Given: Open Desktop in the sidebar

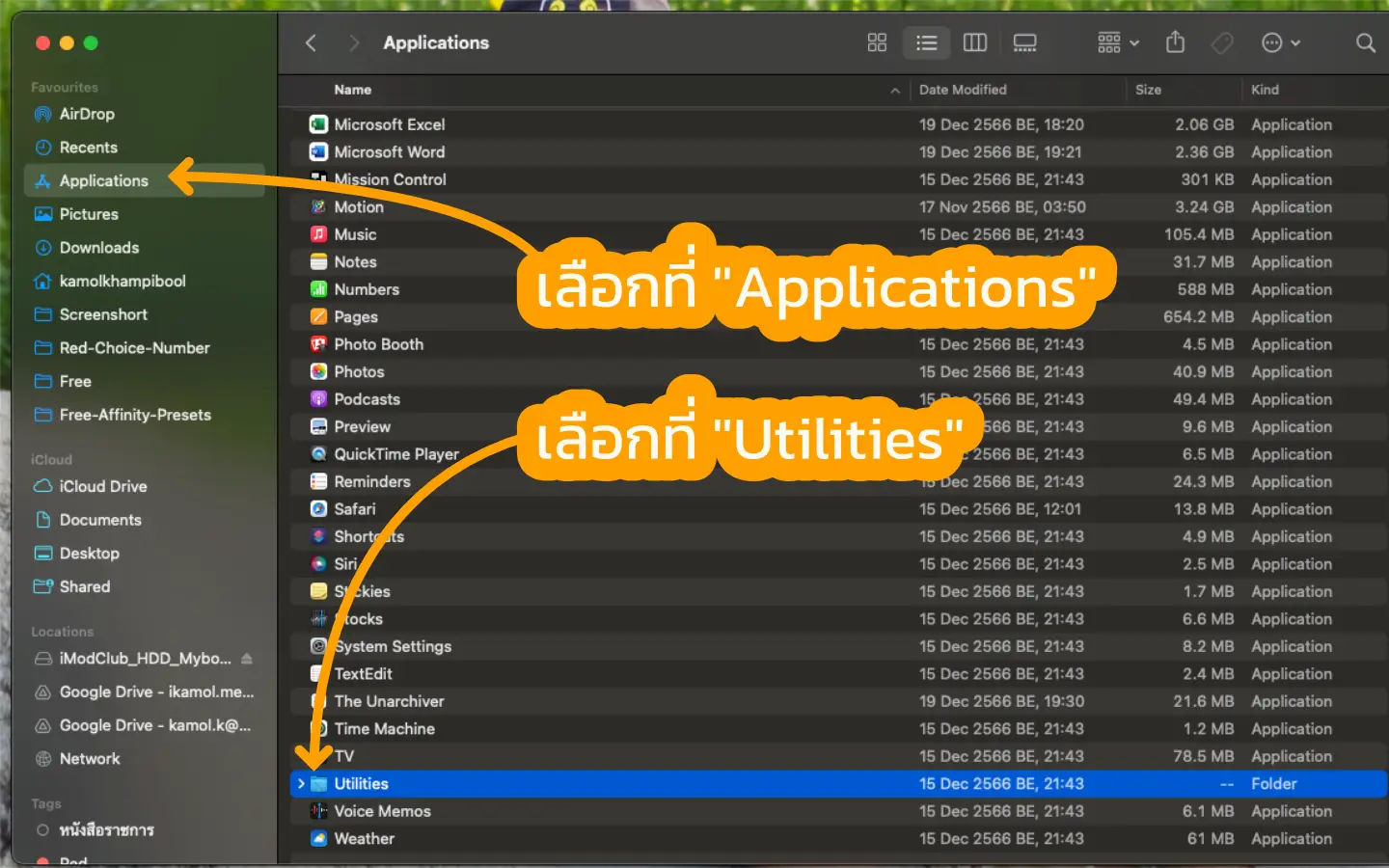Looking at the screenshot, I should pos(144,554).
